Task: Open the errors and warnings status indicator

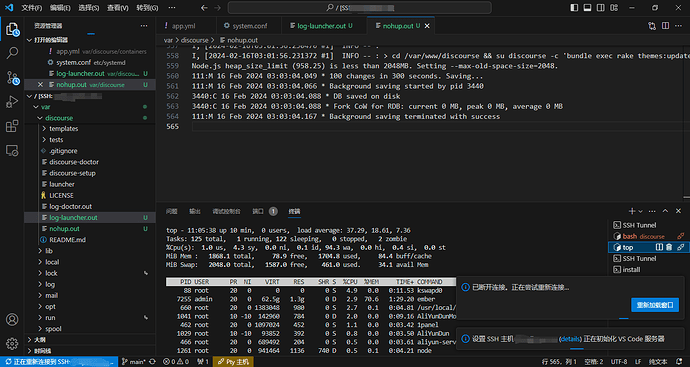Action: point(176,362)
